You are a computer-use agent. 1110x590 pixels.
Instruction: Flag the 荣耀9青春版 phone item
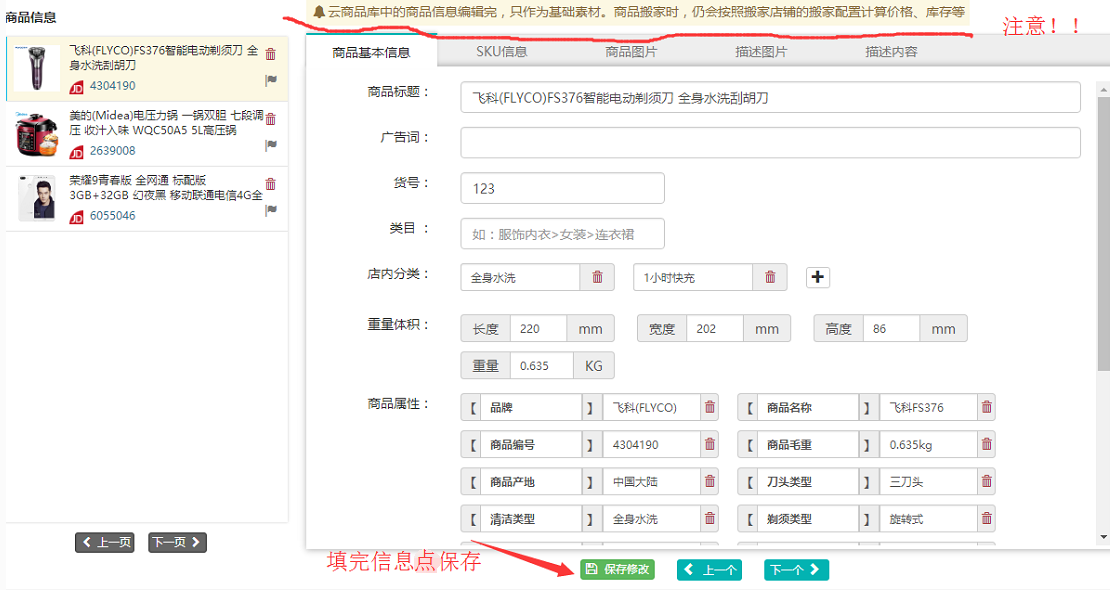coord(270,210)
